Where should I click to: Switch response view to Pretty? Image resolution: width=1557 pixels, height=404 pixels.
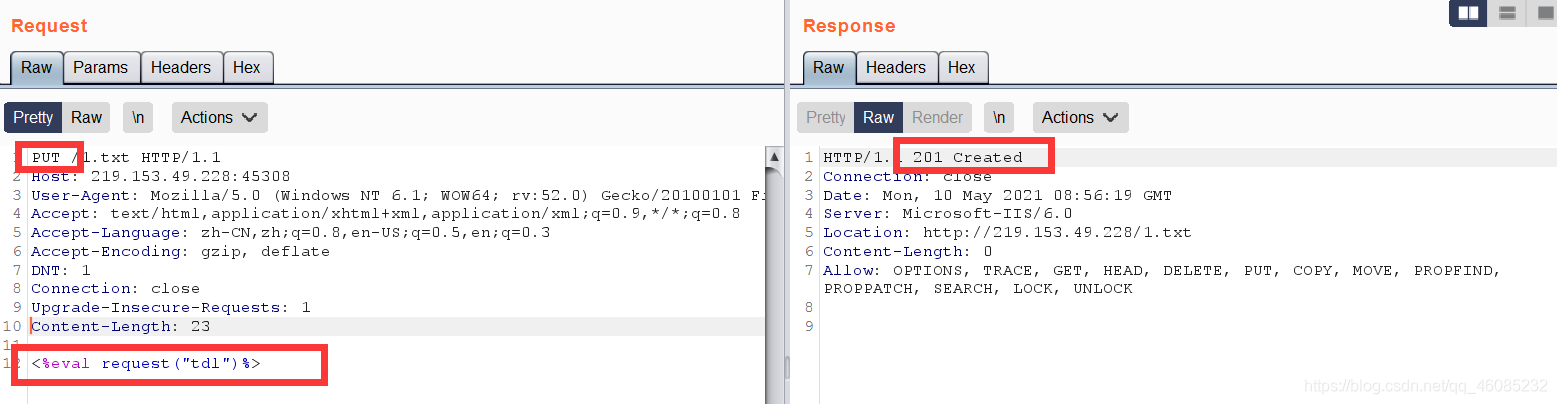(x=826, y=117)
